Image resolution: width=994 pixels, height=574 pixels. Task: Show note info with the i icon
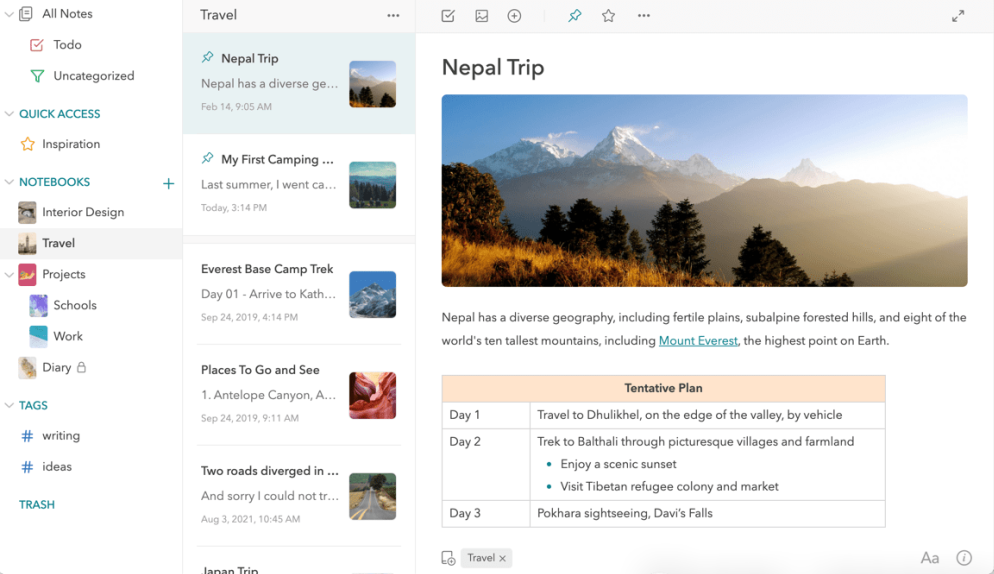964,558
